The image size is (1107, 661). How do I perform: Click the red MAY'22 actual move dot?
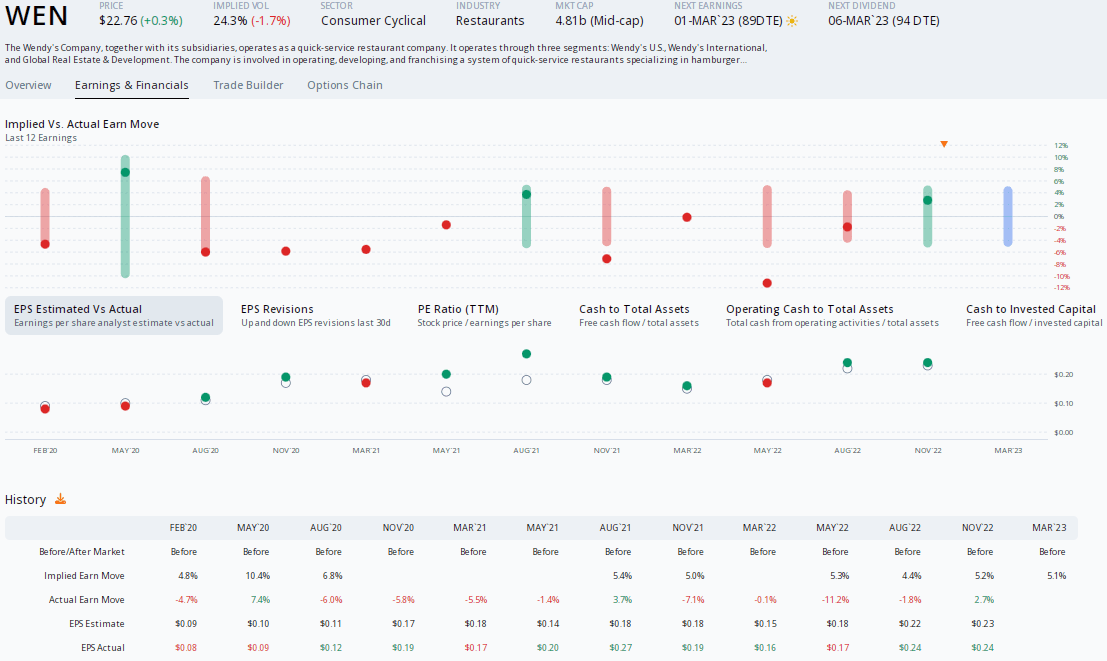[x=767, y=283]
